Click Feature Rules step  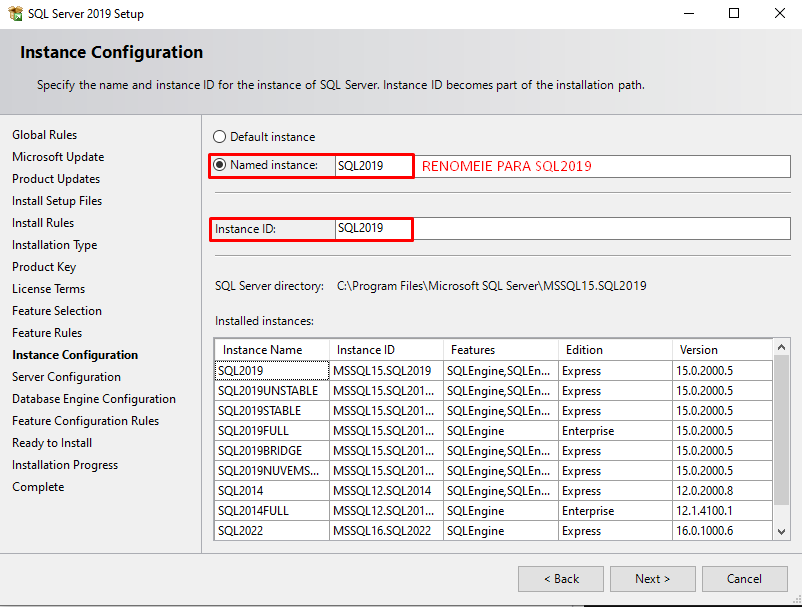pyautogui.click(x=47, y=332)
